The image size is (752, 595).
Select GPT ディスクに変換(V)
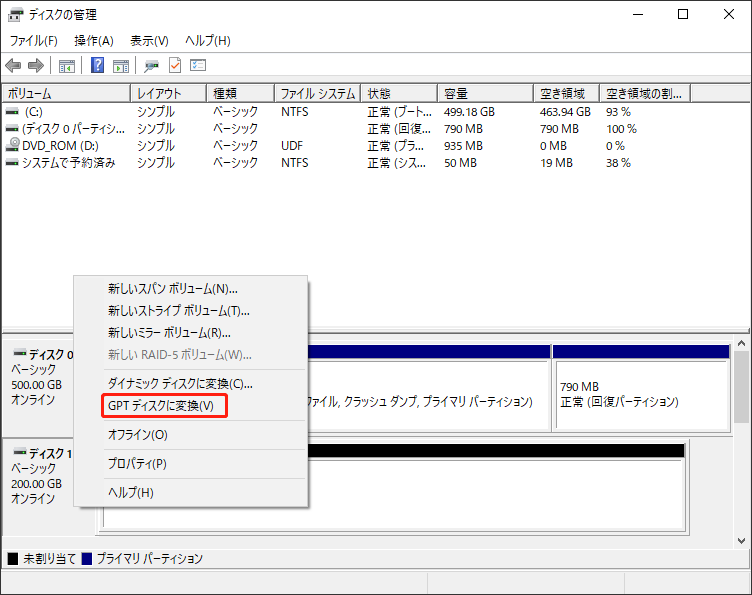(x=191, y=406)
